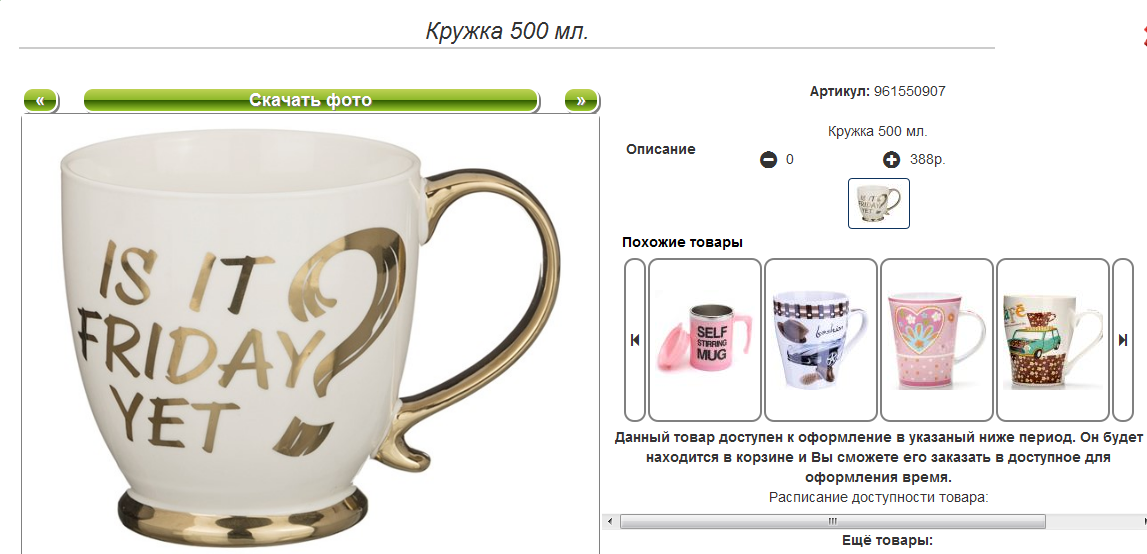Jump to previous similar products arrow
This screenshot has height=554, width=1147.
point(635,340)
